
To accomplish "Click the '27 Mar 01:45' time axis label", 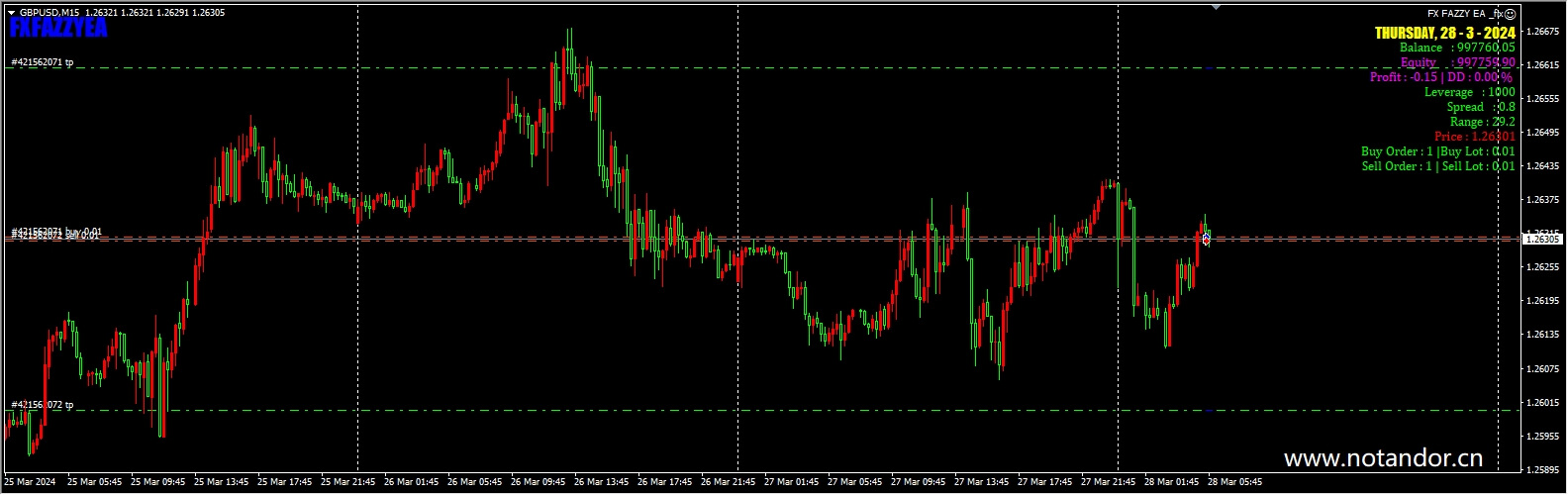I will pos(792,482).
